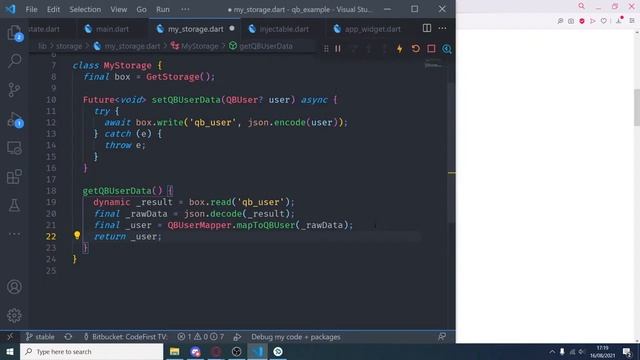Open the Selection menu
The image size is (640, 360).
click(x=85, y=9)
